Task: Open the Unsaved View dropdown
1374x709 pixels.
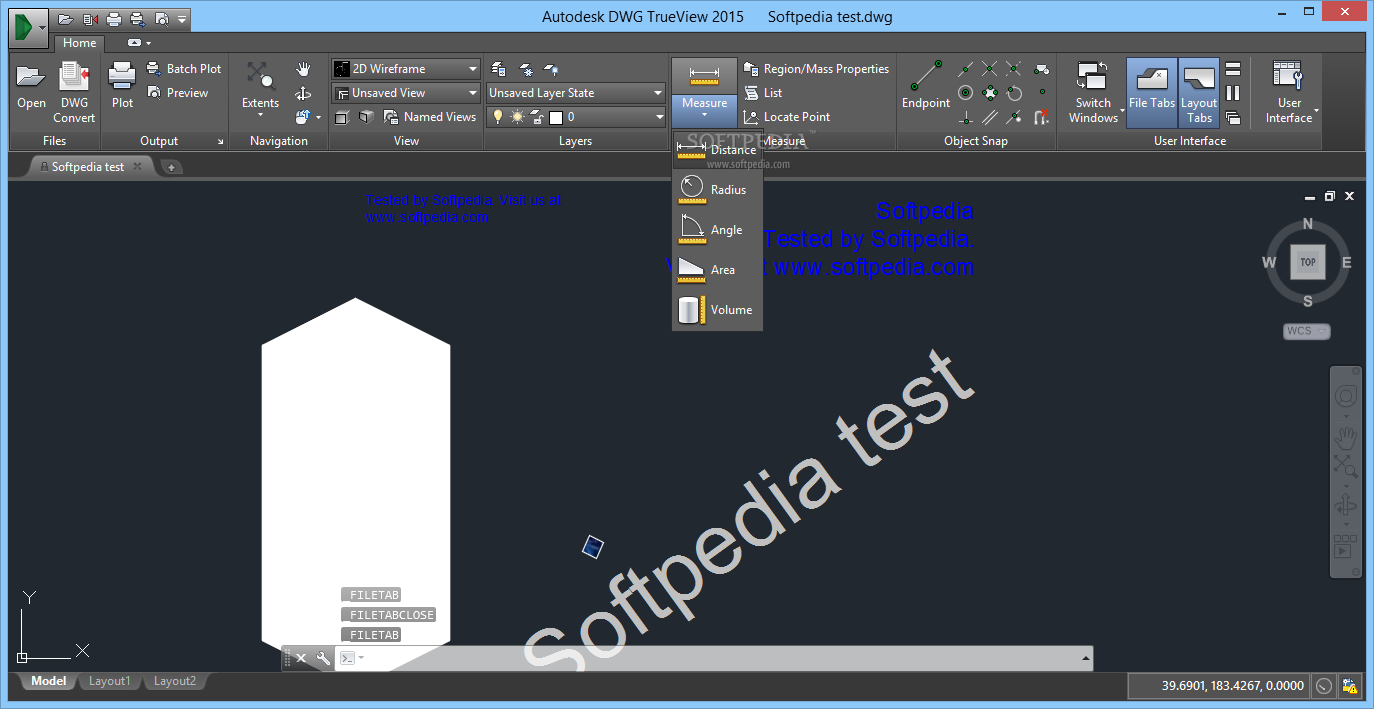Action: point(406,93)
